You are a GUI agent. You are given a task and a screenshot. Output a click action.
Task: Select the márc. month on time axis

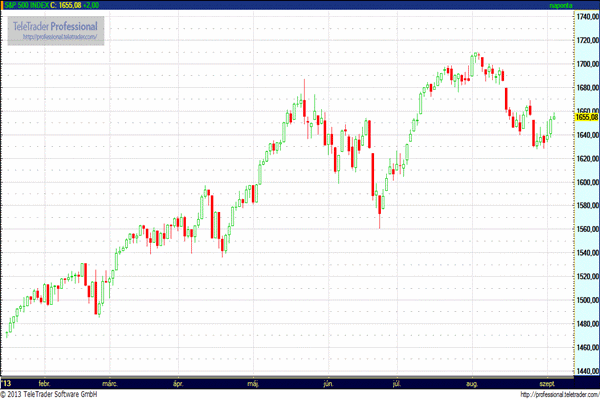click(111, 383)
